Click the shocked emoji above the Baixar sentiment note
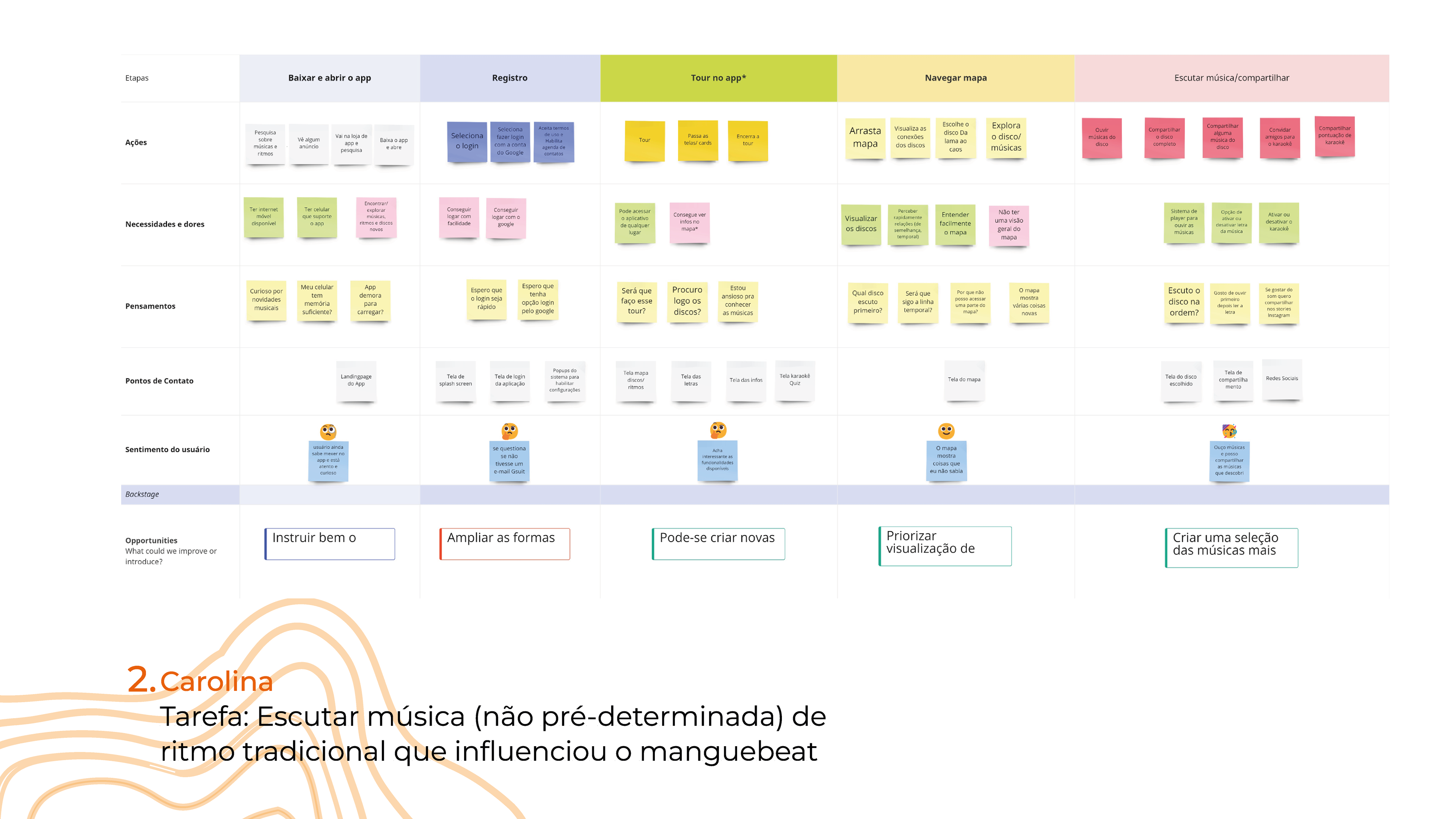 (328, 432)
